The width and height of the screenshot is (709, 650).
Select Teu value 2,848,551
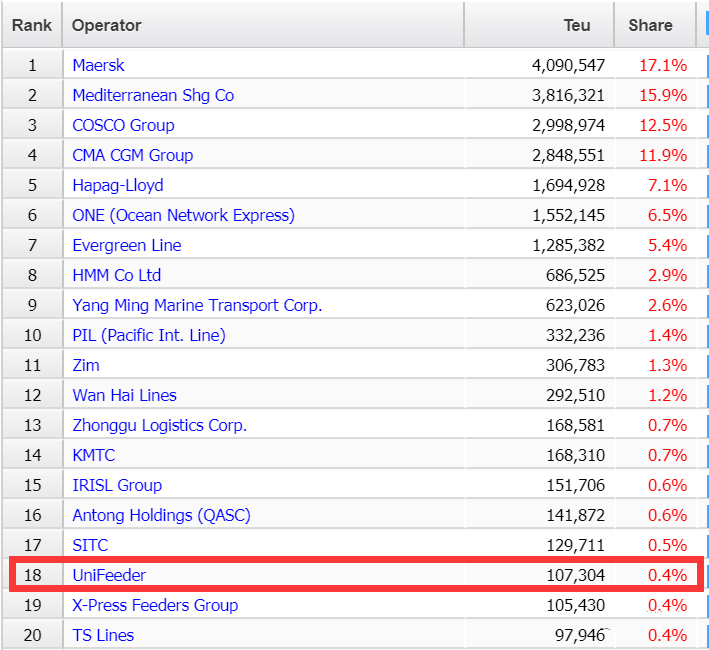point(568,155)
